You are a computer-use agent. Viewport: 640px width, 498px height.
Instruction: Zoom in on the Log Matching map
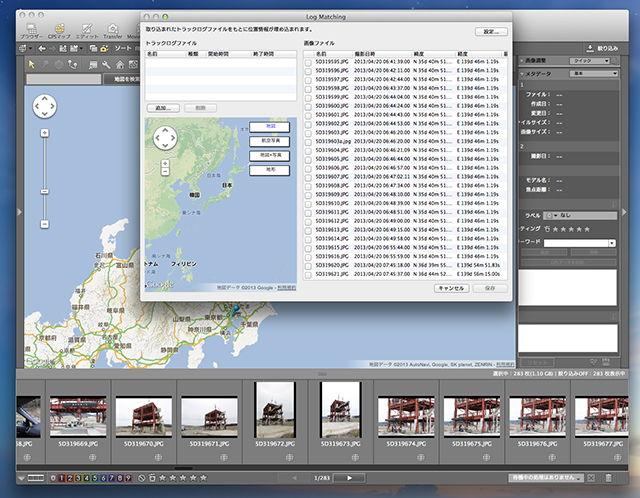click(x=165, y=162)
